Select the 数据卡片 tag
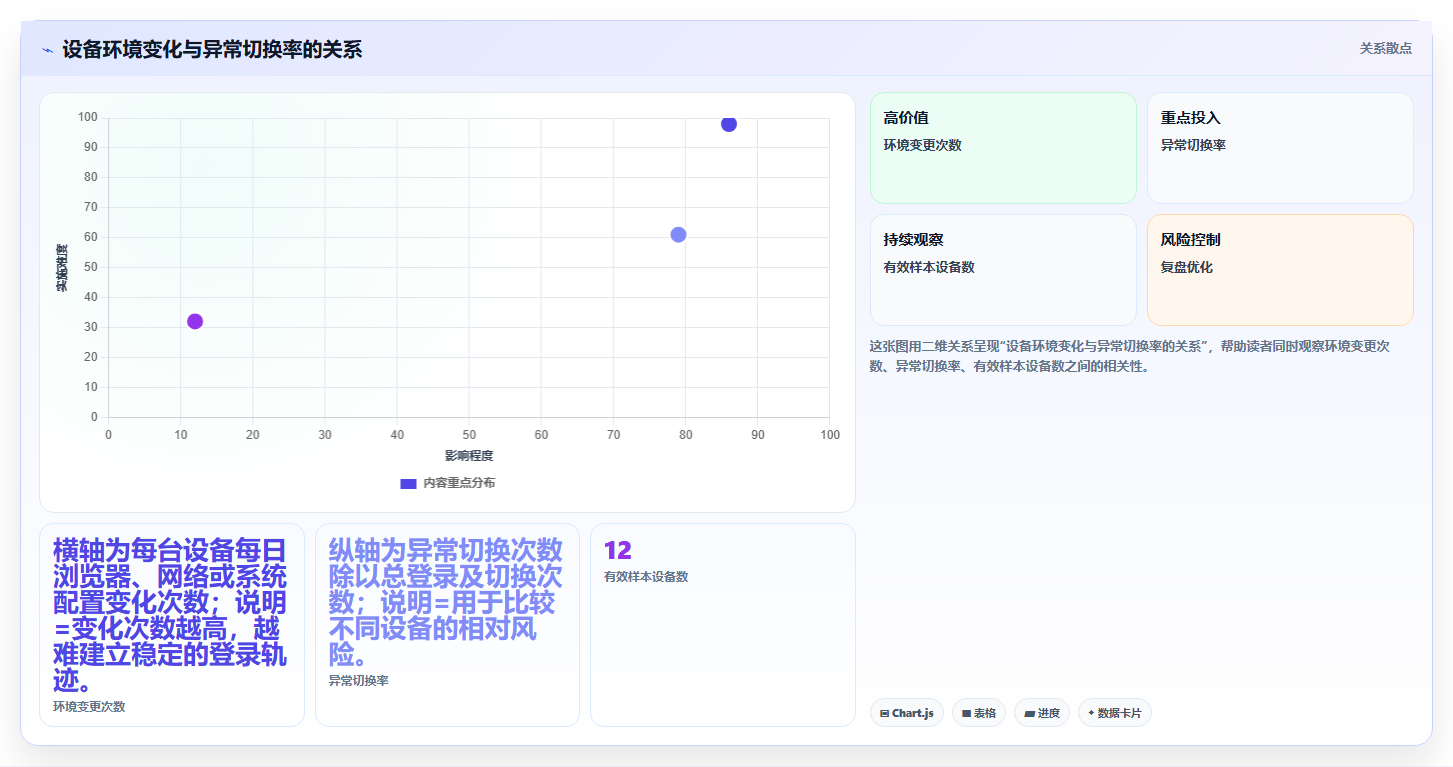Screen dimensions: 1453x767 click(1114, 713)
